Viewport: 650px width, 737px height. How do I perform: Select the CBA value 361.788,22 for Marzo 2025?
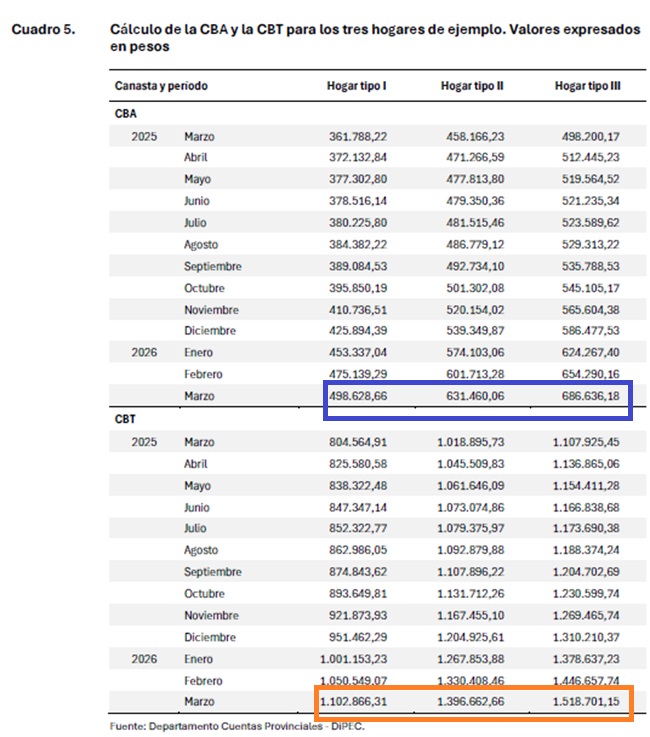(x=357, y=136)
